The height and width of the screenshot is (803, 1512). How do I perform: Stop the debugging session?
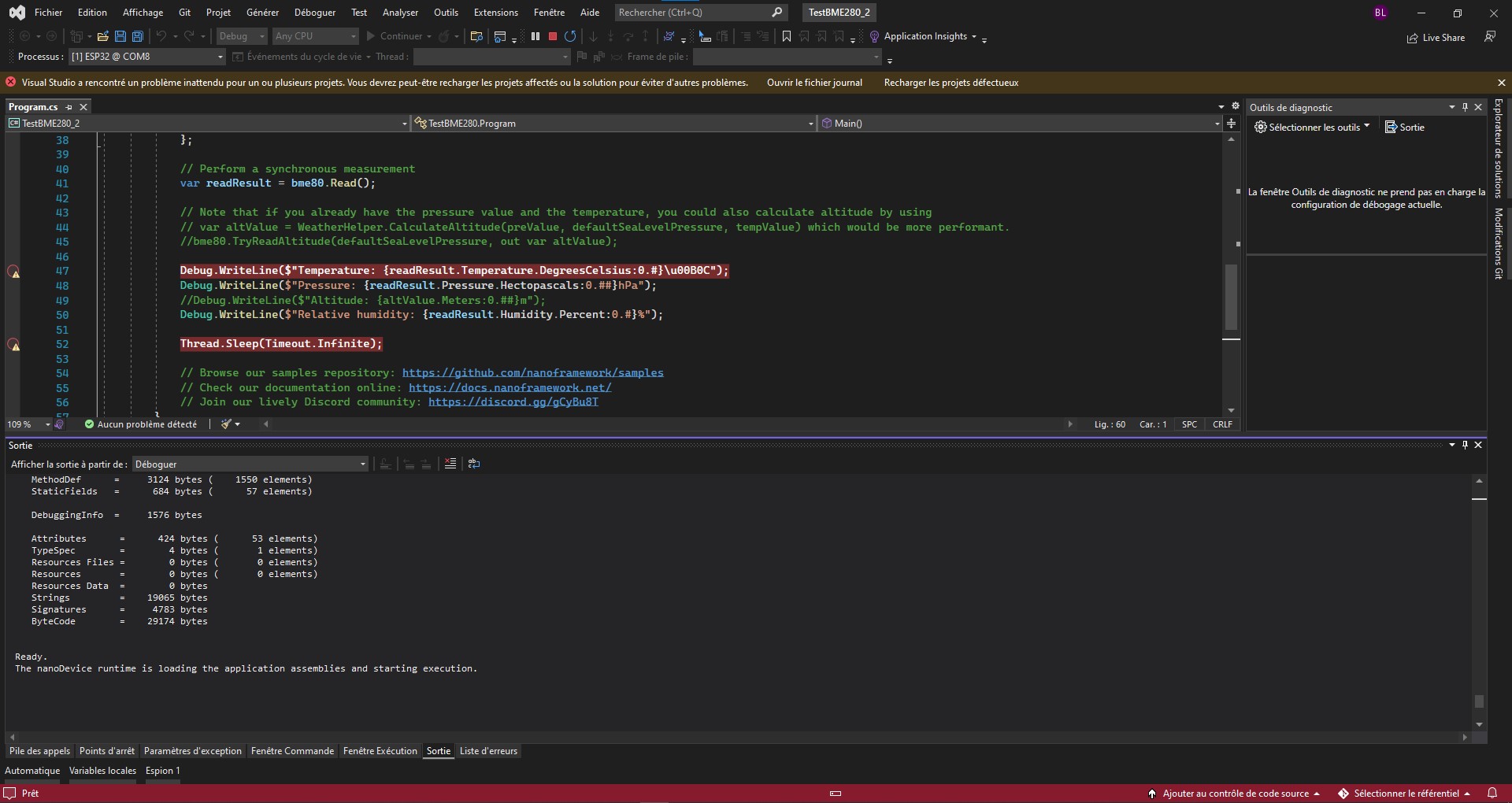pos(551,36)
